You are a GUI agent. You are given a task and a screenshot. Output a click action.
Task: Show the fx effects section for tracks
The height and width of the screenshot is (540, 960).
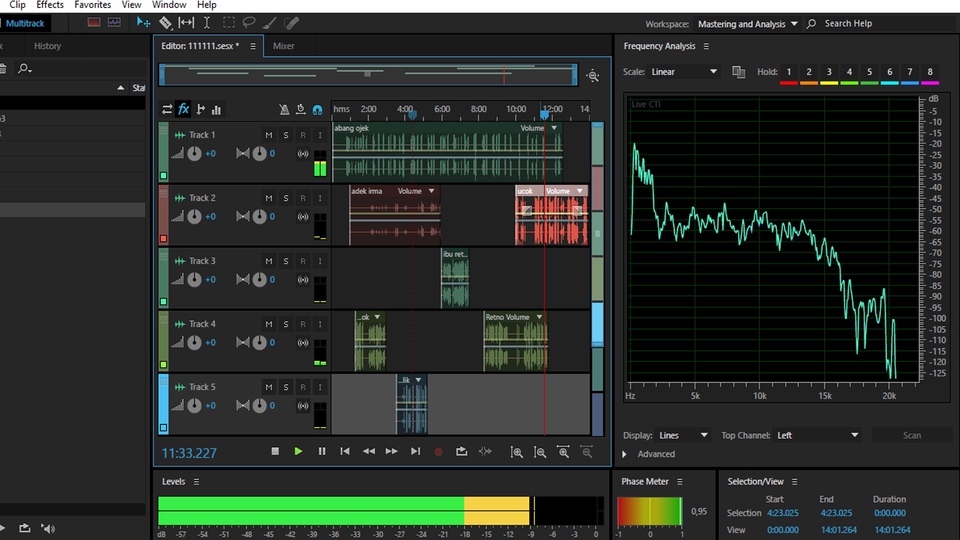coord(184,109)
